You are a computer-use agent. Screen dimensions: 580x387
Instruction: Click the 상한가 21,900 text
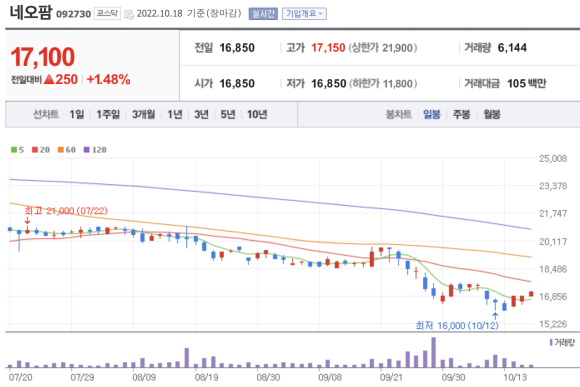(382, 48)
